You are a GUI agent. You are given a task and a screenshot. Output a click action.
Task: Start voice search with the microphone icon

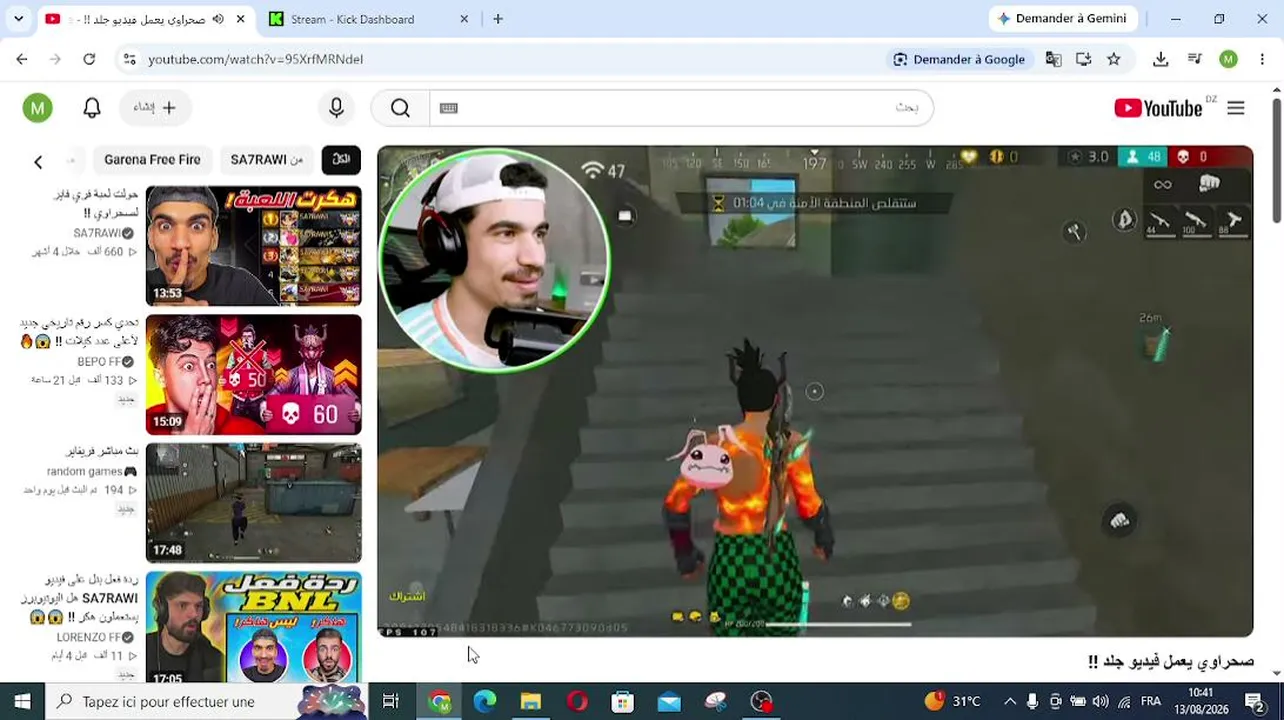[x=336, y=108]
